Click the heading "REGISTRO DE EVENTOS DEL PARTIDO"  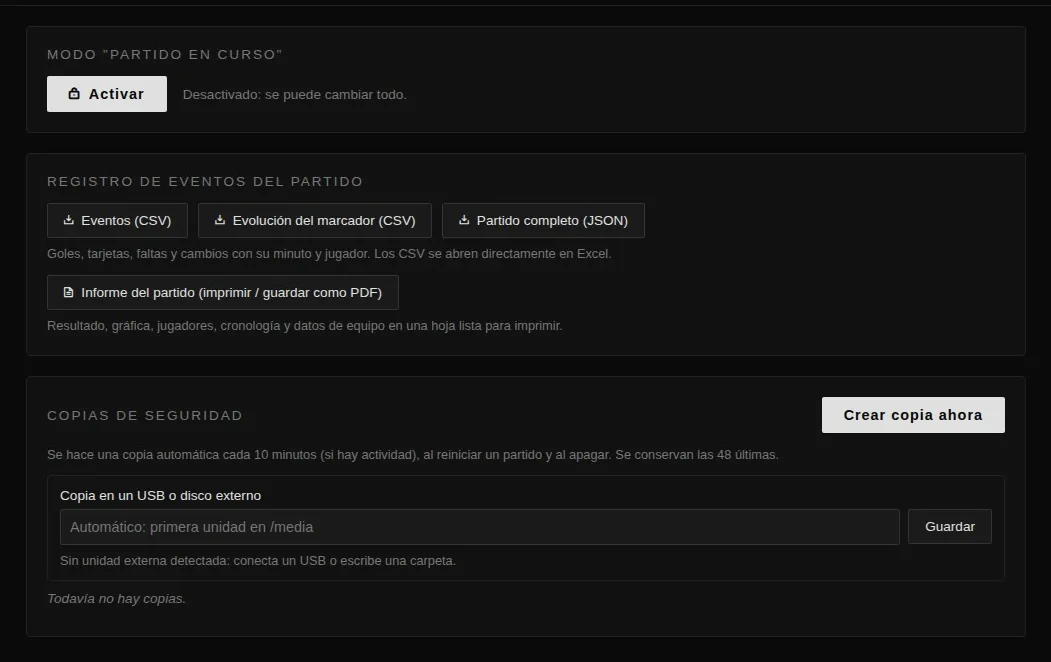click(205, 182)
